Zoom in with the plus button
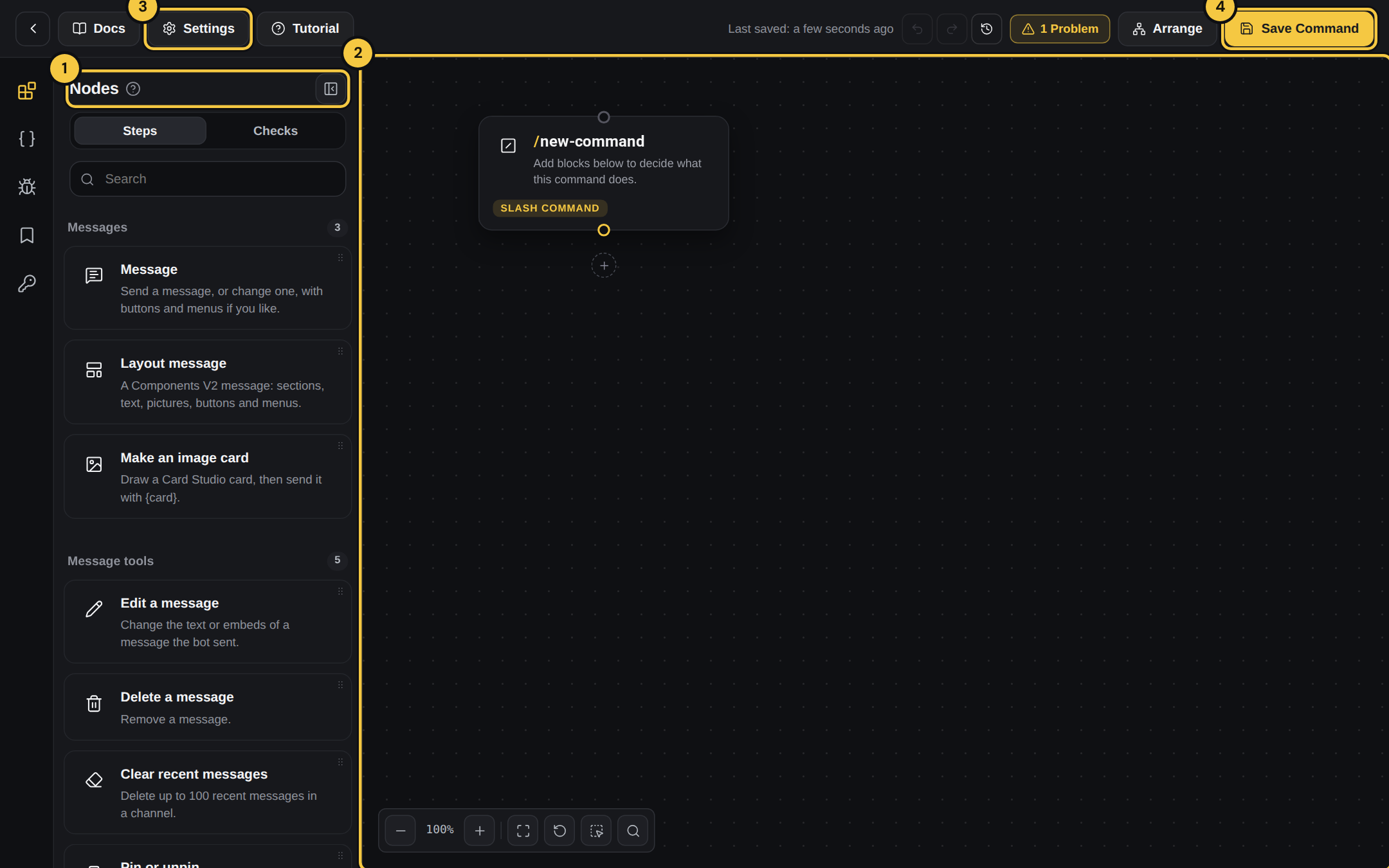Image resolution: width=1389 pixels, height=868 pixels. pyautogui.click(x=480, y=831)
